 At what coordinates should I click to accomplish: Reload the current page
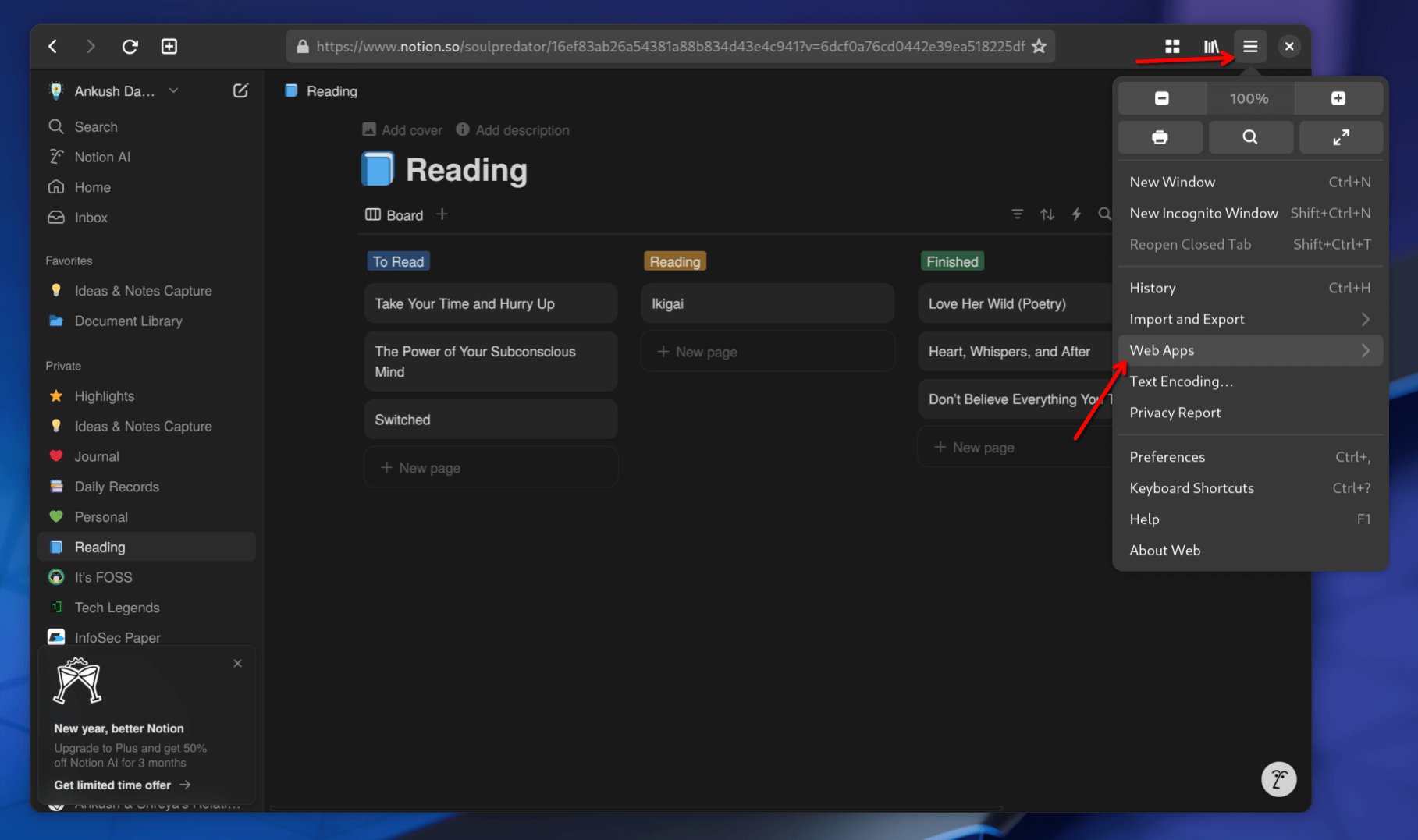[130, 46]
